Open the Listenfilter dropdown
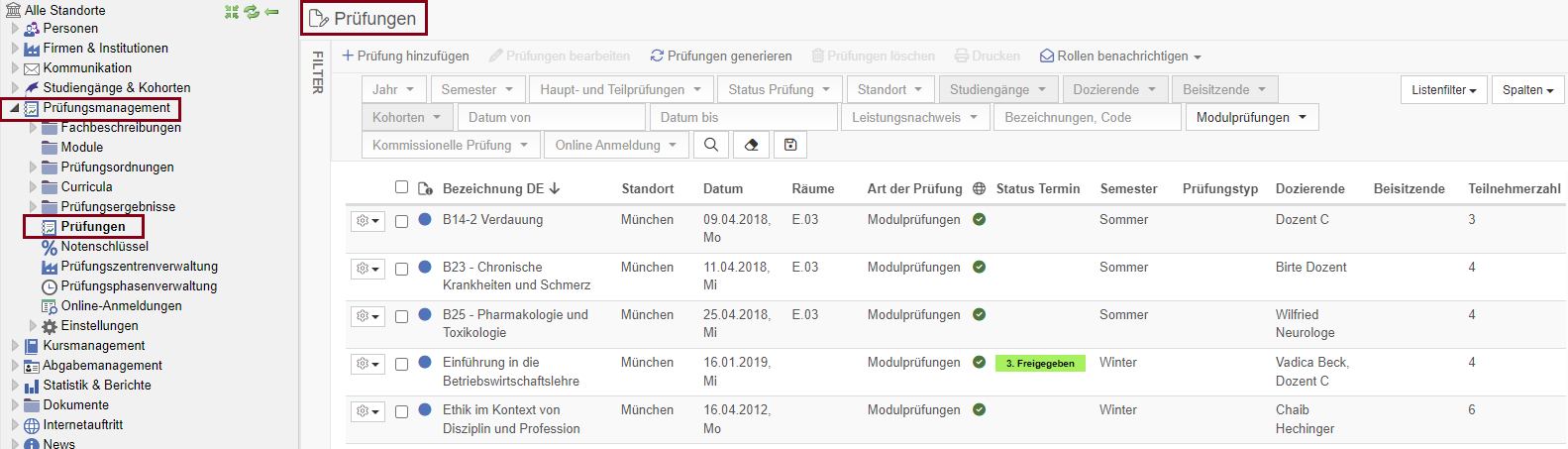The image size is (1568, 449). pyautogui.click(x=1444, y=89)
